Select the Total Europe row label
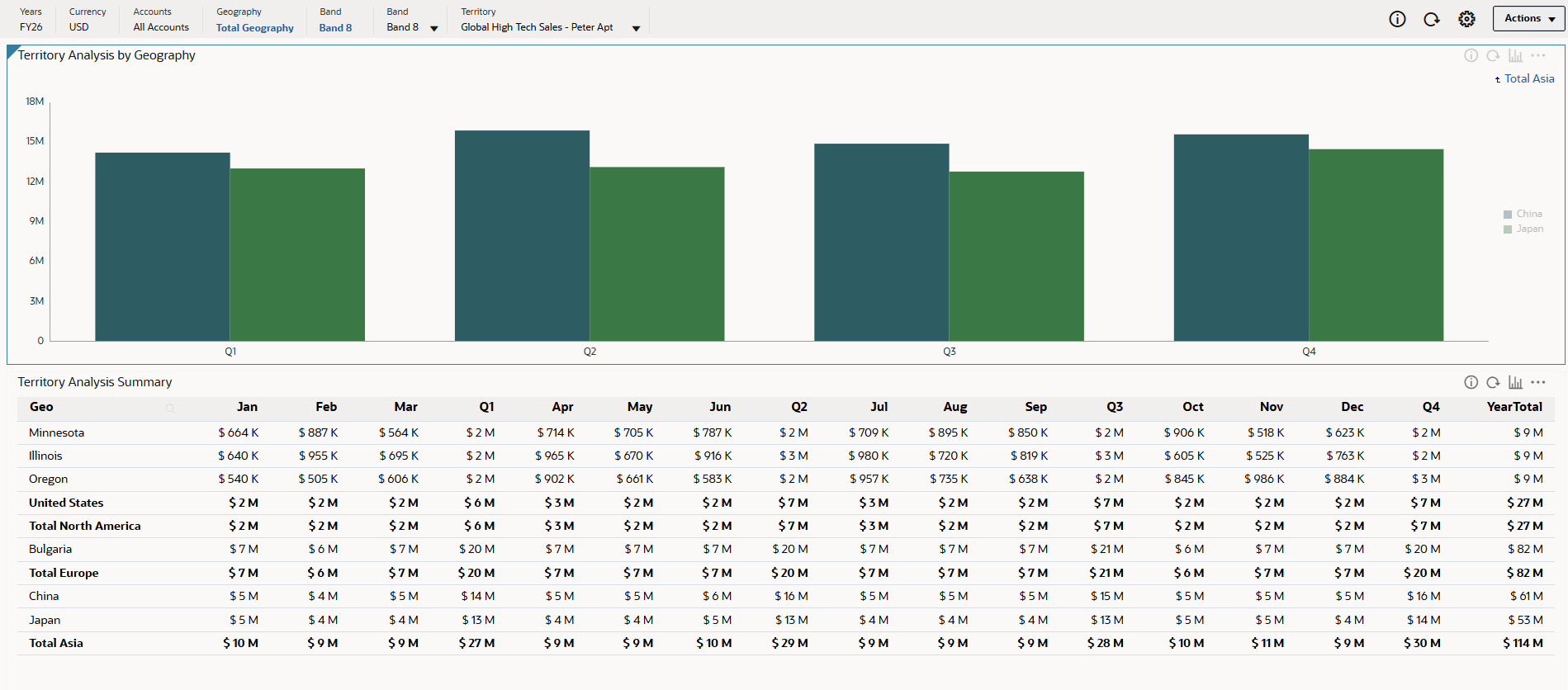Viewport: 1568px width, 690px height. point(64,573)
